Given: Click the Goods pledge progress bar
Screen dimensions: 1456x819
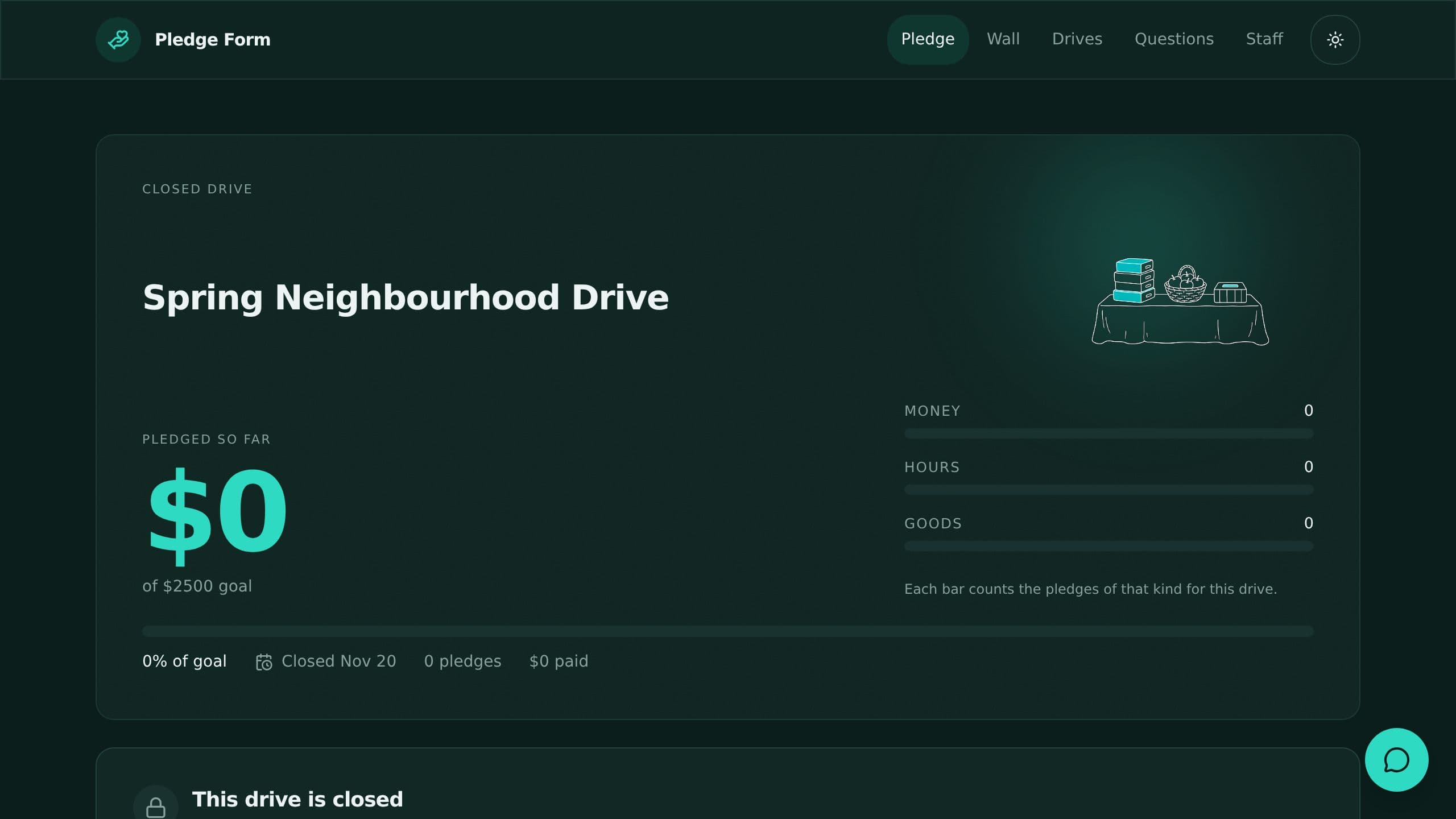Looking at the screenshot, I should (1108, 547).
